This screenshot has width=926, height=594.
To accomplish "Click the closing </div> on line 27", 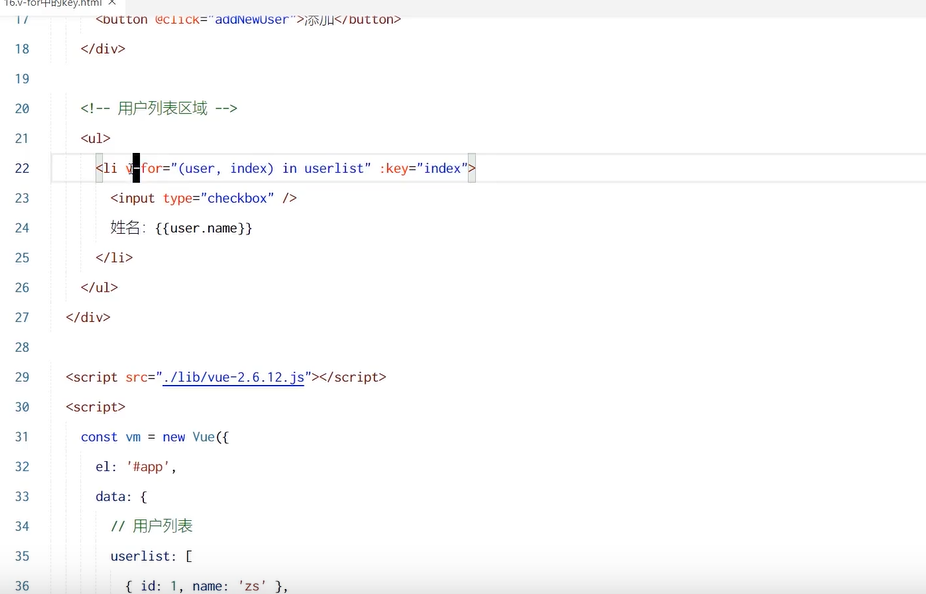I will point(88,318).
